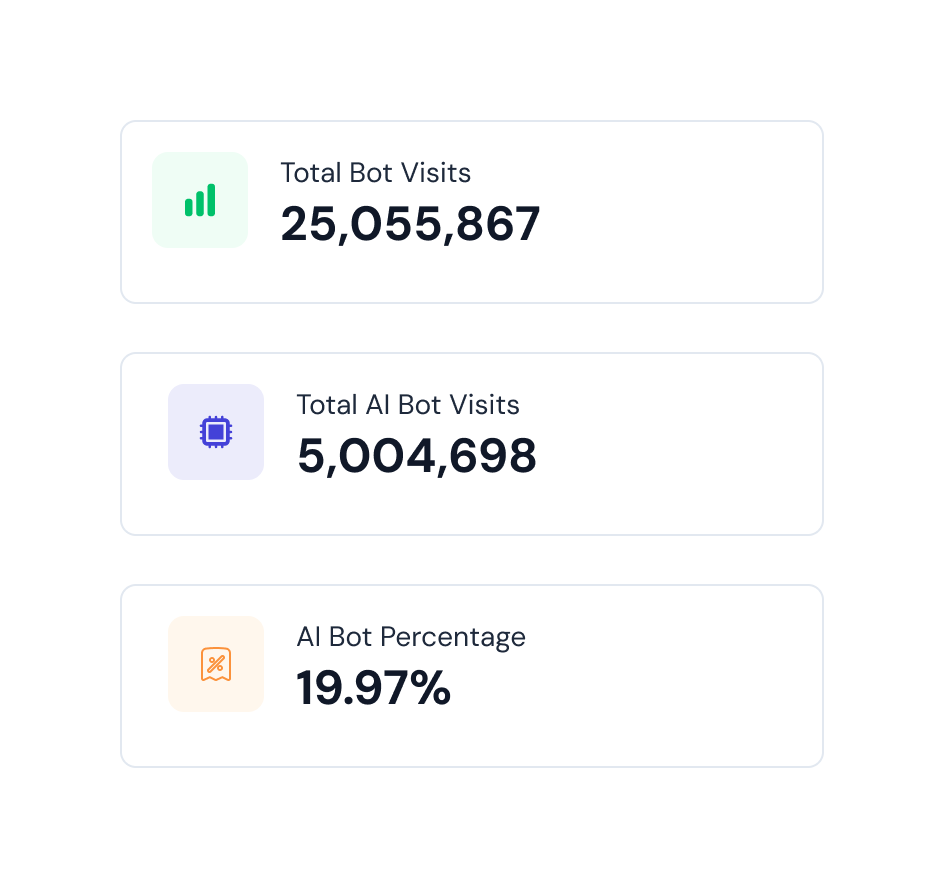Open the Total Bot Visits icon tile
This screenshot has width=944, height=888.
click(200, 200)
